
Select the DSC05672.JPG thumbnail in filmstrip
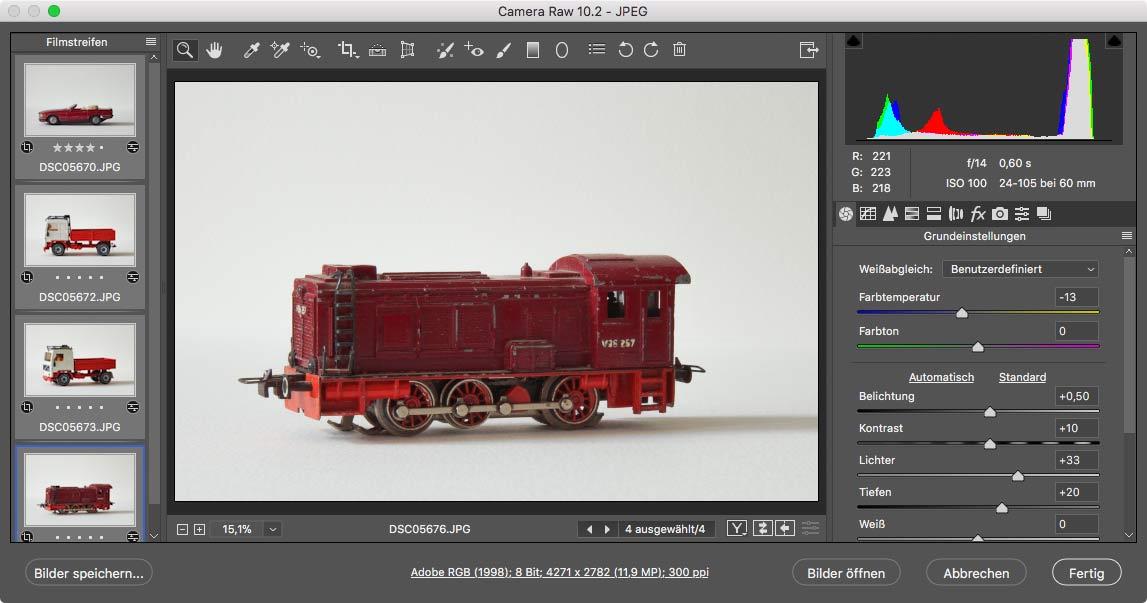80,230
